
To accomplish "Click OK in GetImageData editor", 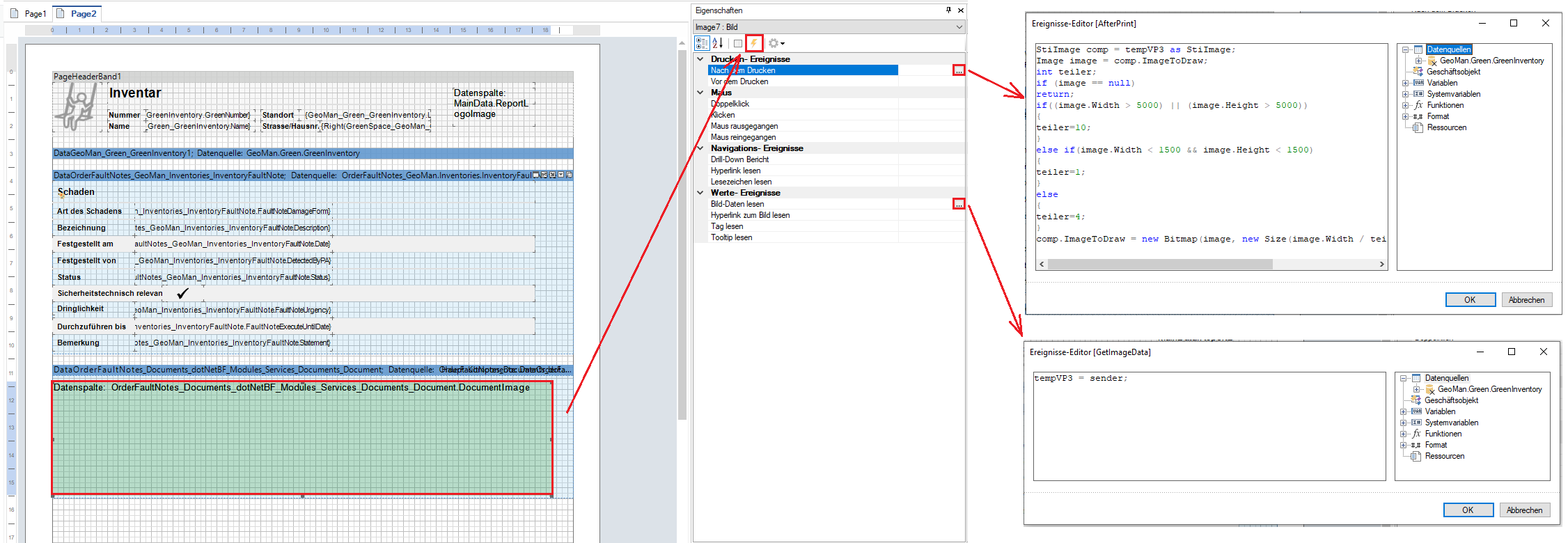I will pos(1468,510).
